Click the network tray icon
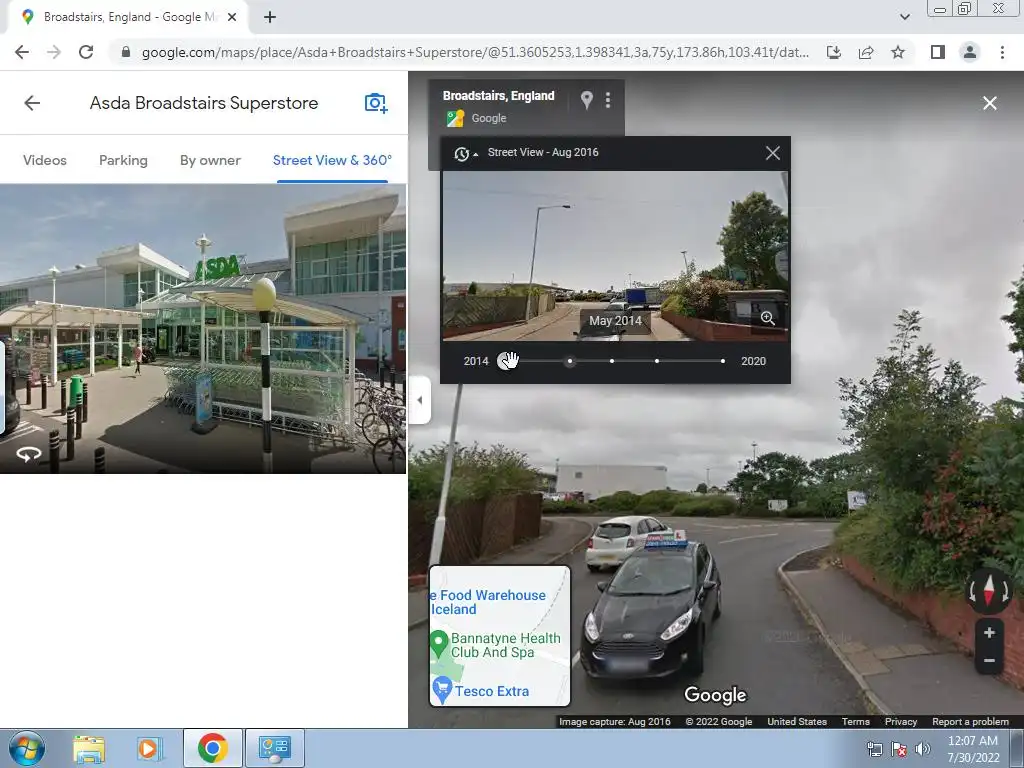1024x768 pixels. coord(874,749)
